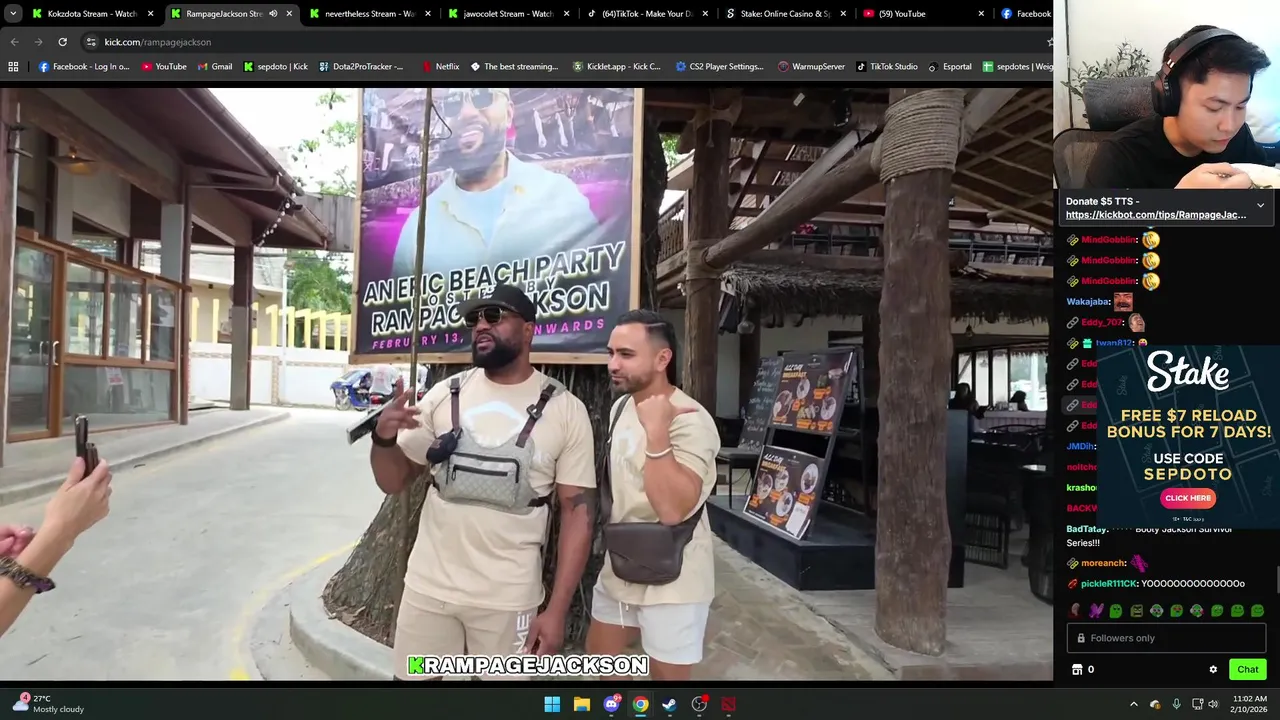This screenshot has width=1280, height=720.
Task: Bookmark this page with the star
Action: point(1049,42)
